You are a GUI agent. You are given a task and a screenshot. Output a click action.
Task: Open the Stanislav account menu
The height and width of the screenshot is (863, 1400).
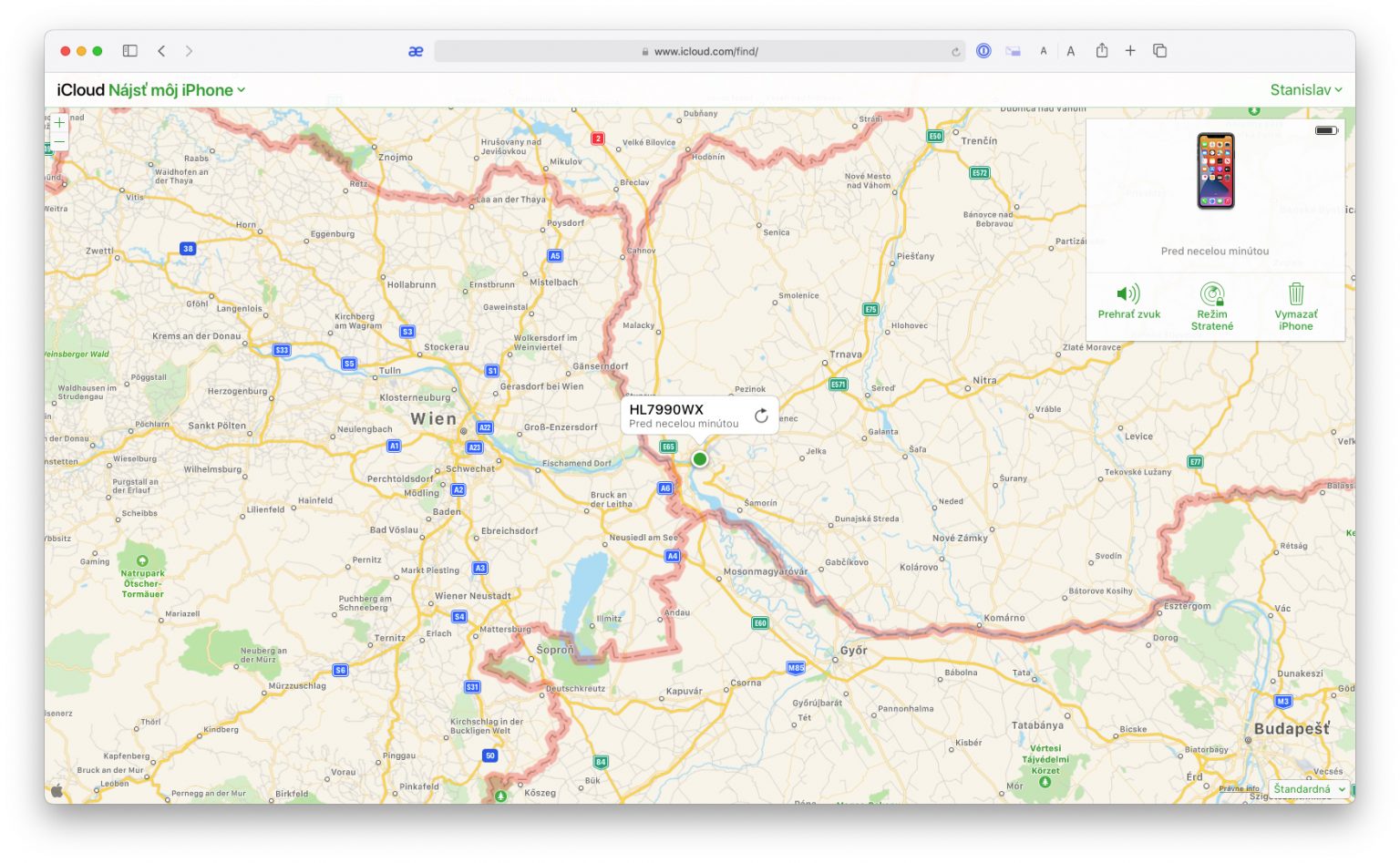click(1306, 90)
